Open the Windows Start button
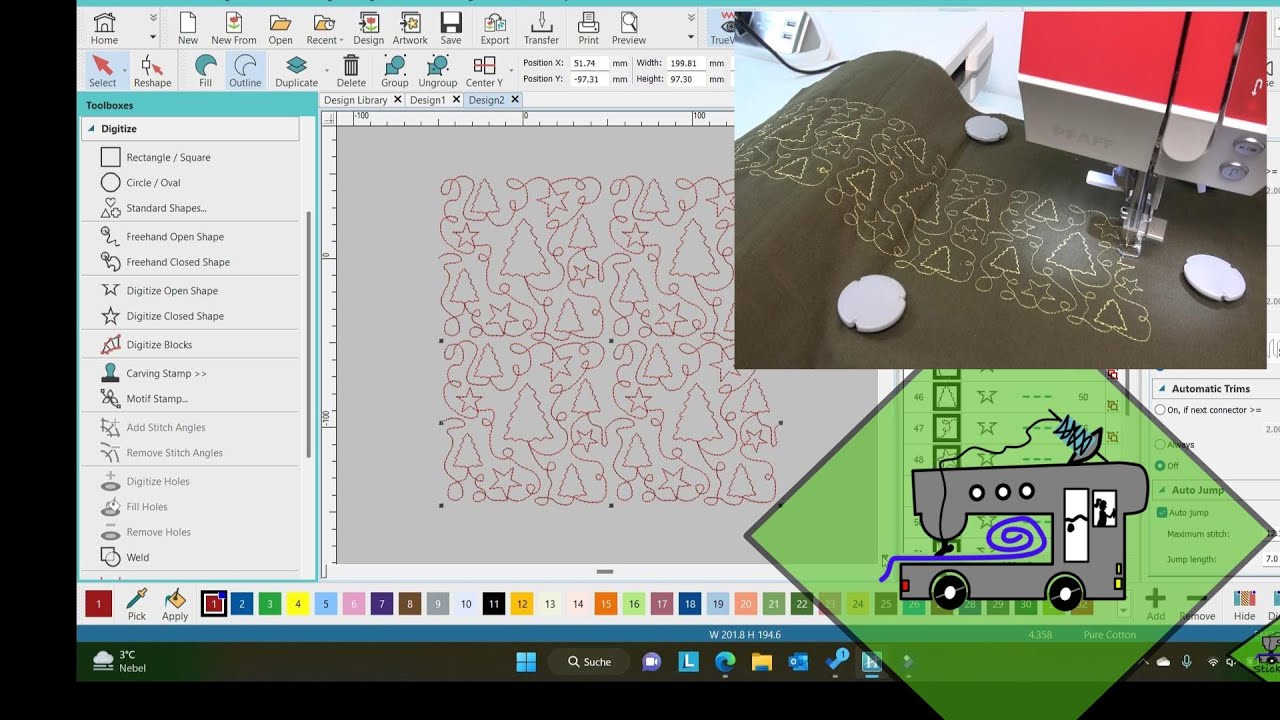The height and width of the screenshot is (720, 1280). (526, 661)
